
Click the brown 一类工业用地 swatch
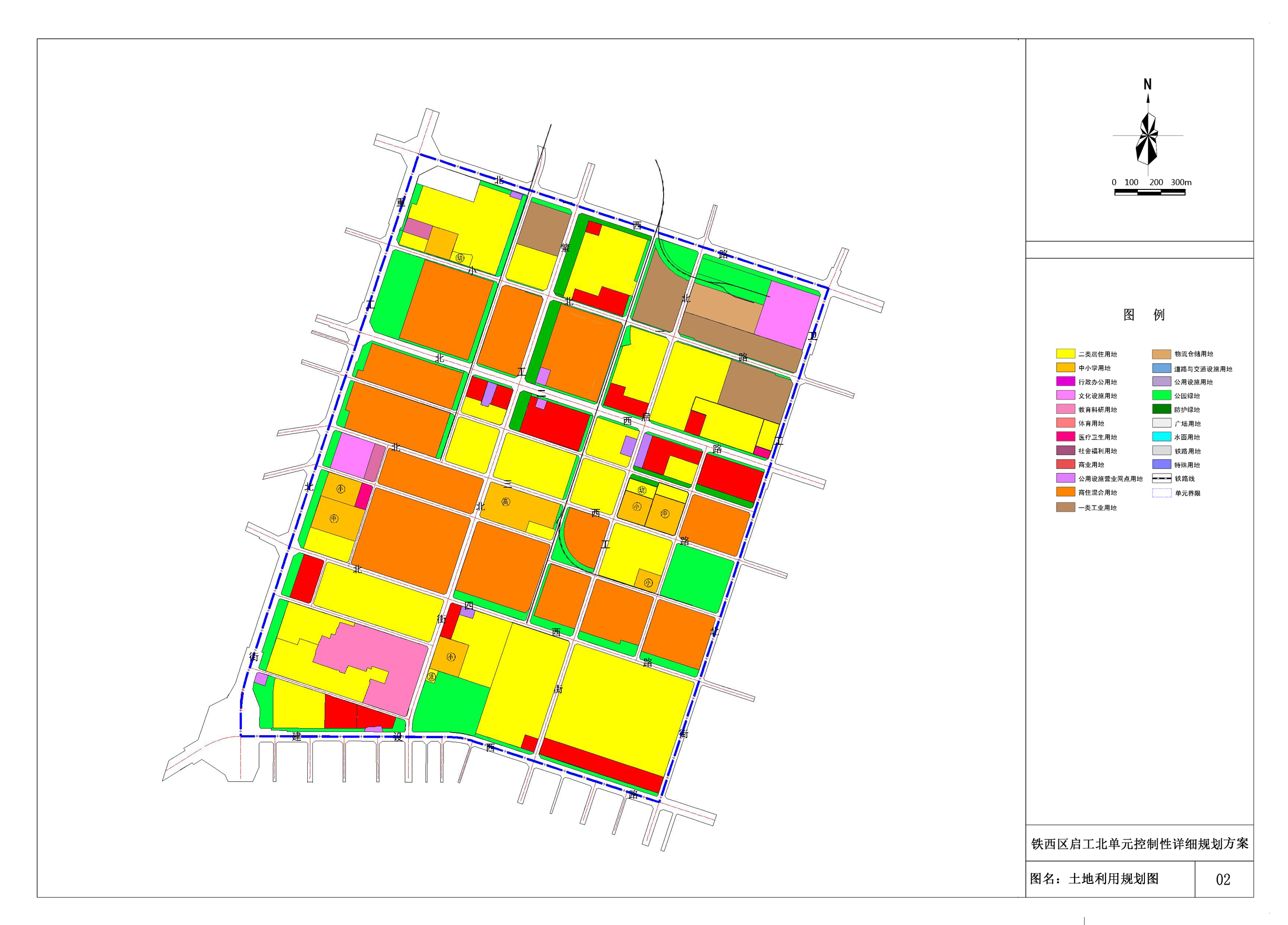[x=1065, y=507]
